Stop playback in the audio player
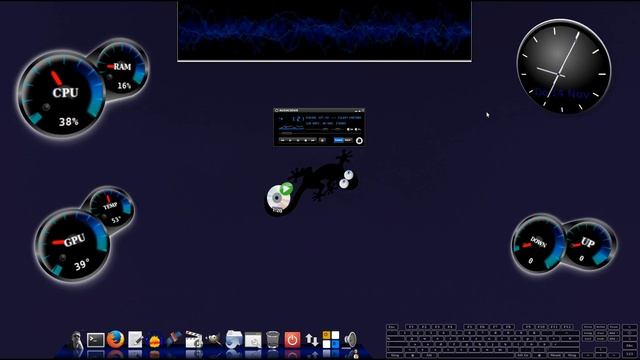The height and width of the screenshot is (360, 640). click(306, 140)
